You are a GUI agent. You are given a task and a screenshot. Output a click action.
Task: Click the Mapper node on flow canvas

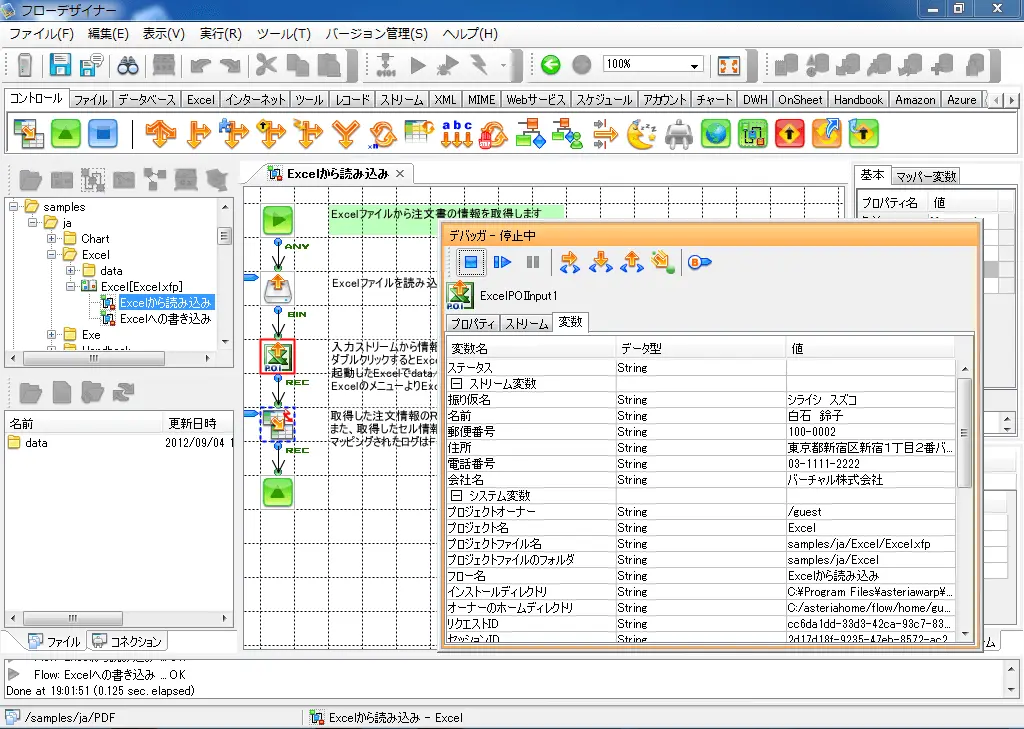tap(278, 424)
